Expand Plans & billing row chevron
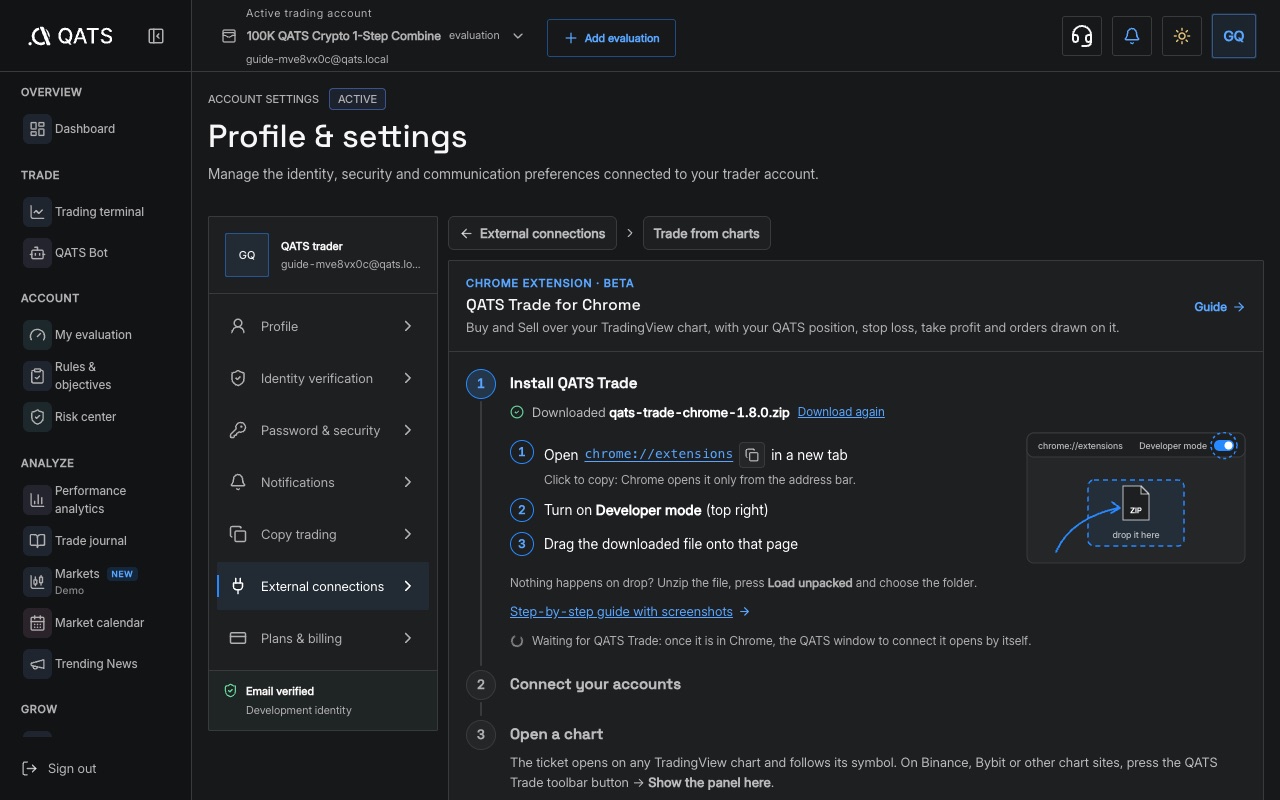The height and width of the screenshot is (800, 1280). 408,638
